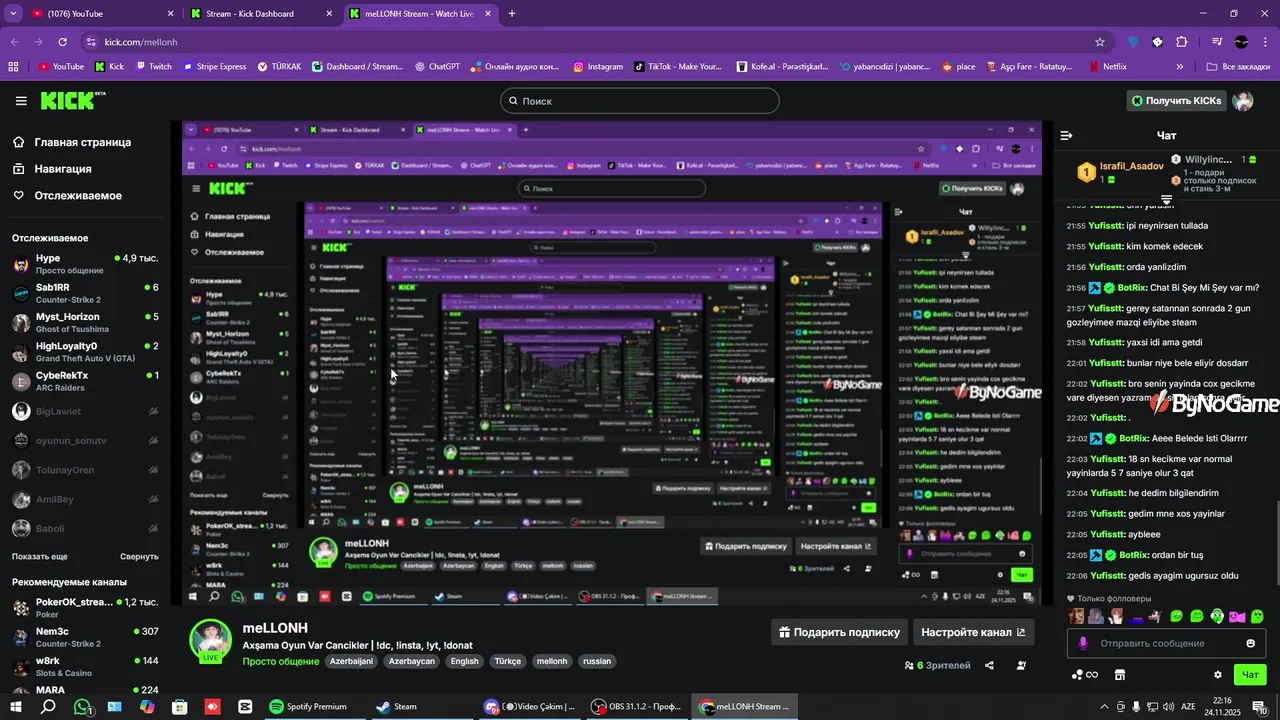Click the meLLONH streamer LIVE avatar
The image size is (1280, 720).
coord(211,641)
